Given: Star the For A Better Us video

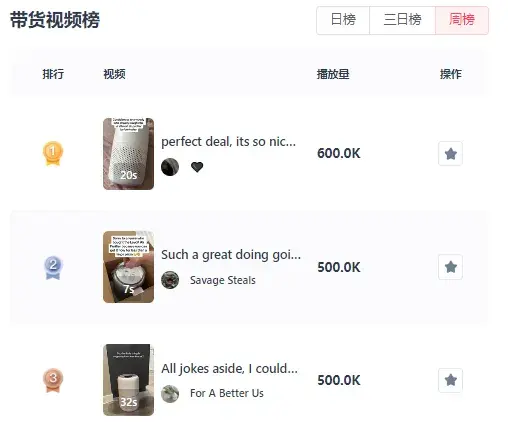Looking at the screenshot, I should 450,380.
